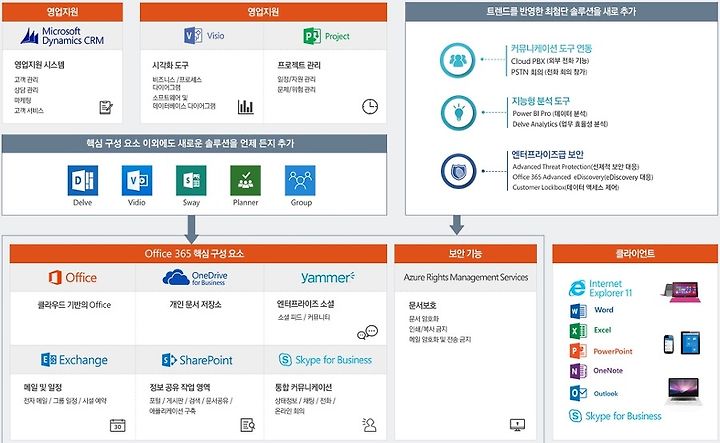Click the people circle icon beside 커뮤니케이션 도구 연동
This screenshot has width=720, height=443.
point(457,60)
